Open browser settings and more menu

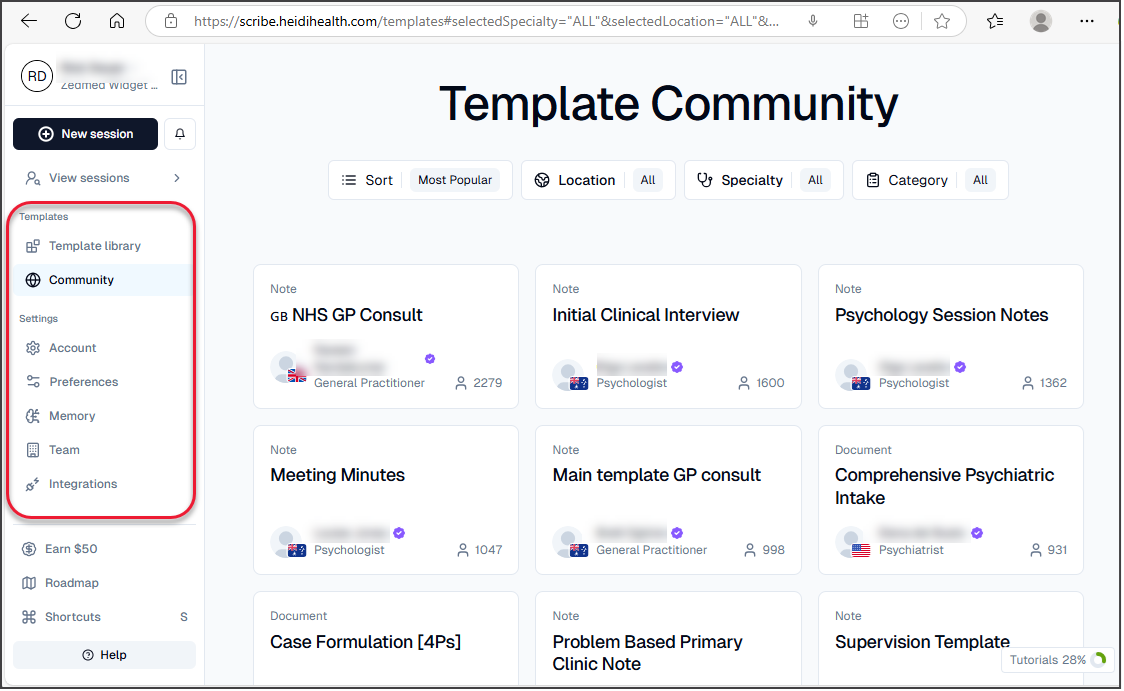[1087, 22]
